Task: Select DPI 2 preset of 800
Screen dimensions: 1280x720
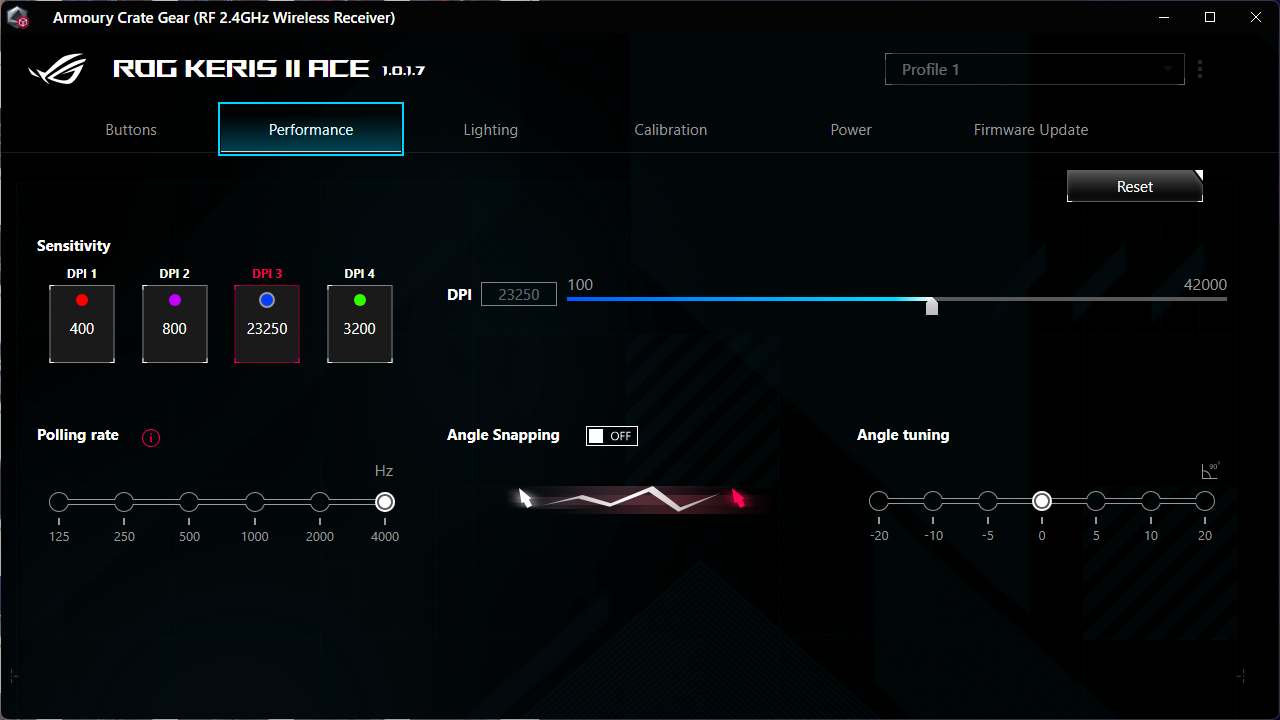Action: (x=175, y=324)
